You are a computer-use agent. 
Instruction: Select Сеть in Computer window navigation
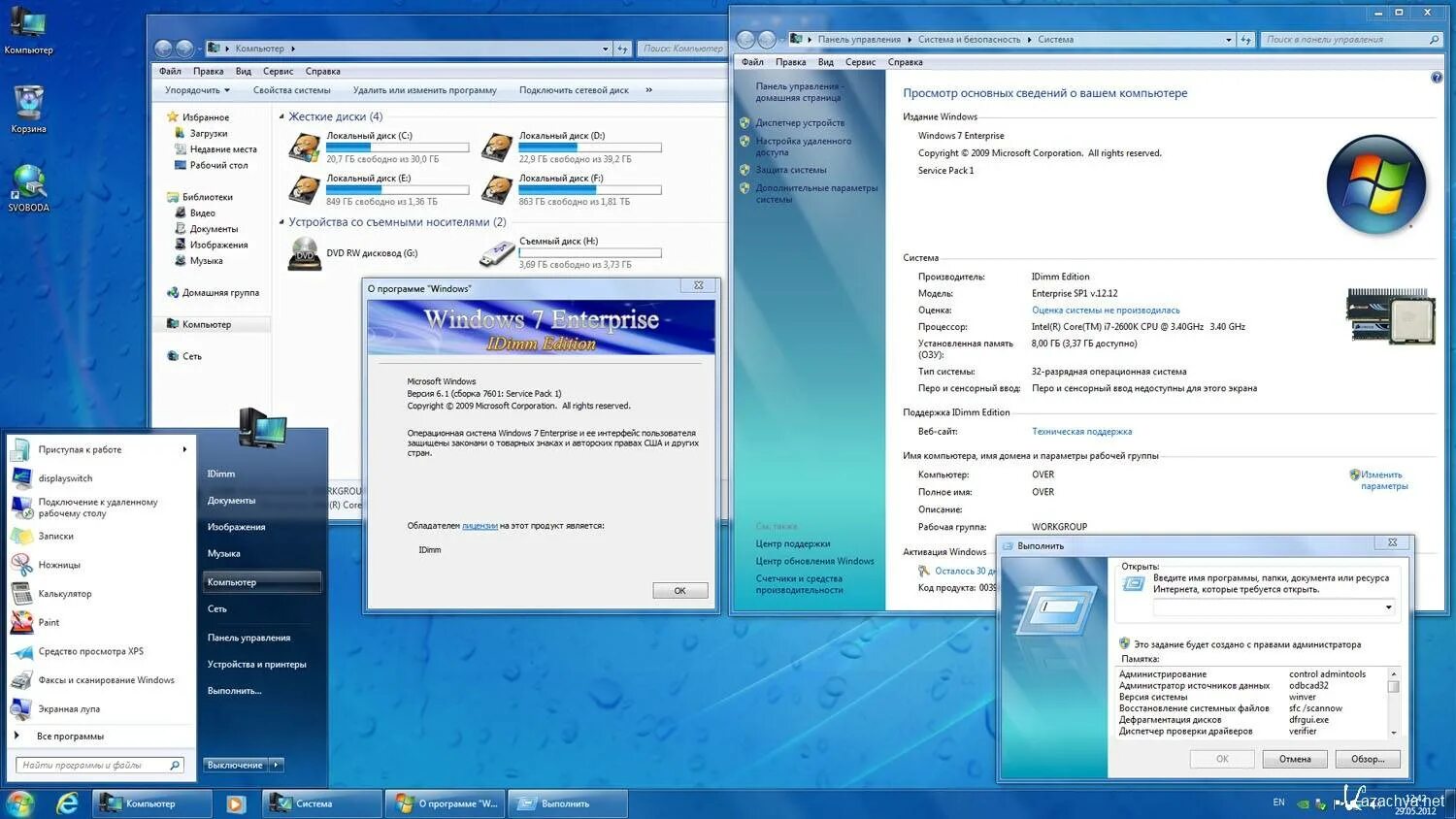click(x=191, y=356)
